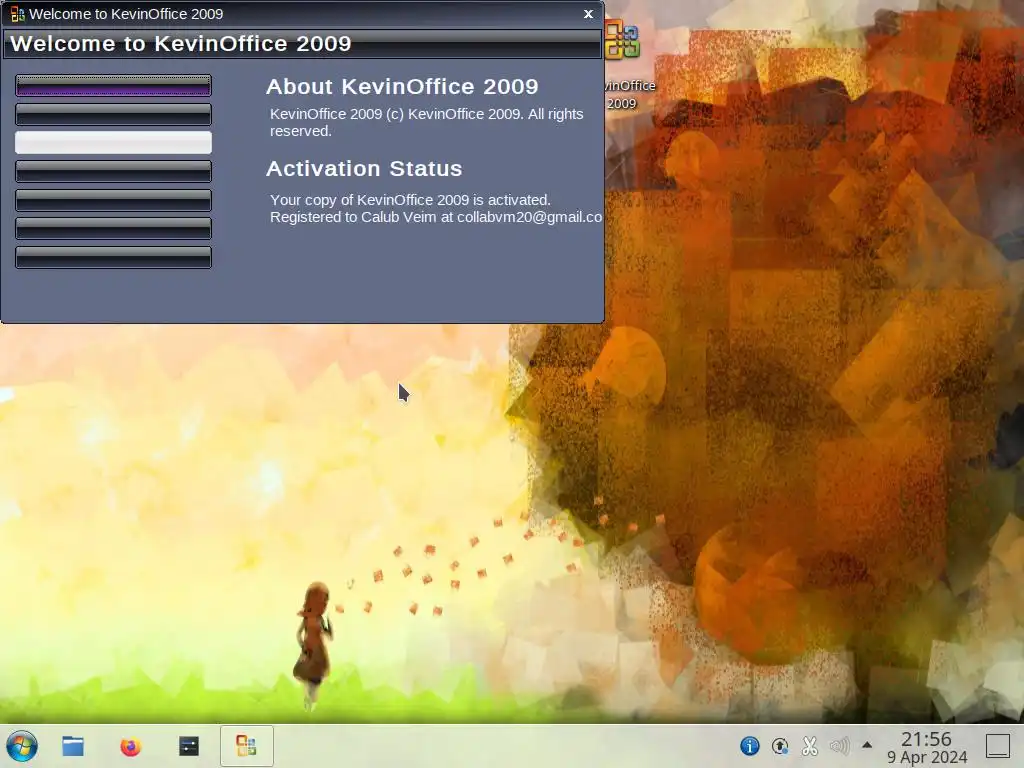
Task: Click the Activation Status heading
Action: coord(364,168)
